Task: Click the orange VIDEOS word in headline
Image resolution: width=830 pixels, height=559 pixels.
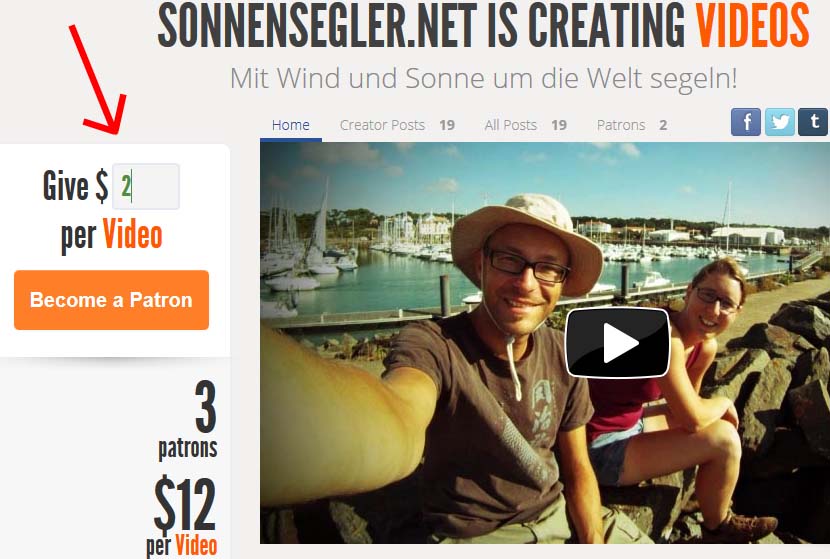Action: pos(753,25)
